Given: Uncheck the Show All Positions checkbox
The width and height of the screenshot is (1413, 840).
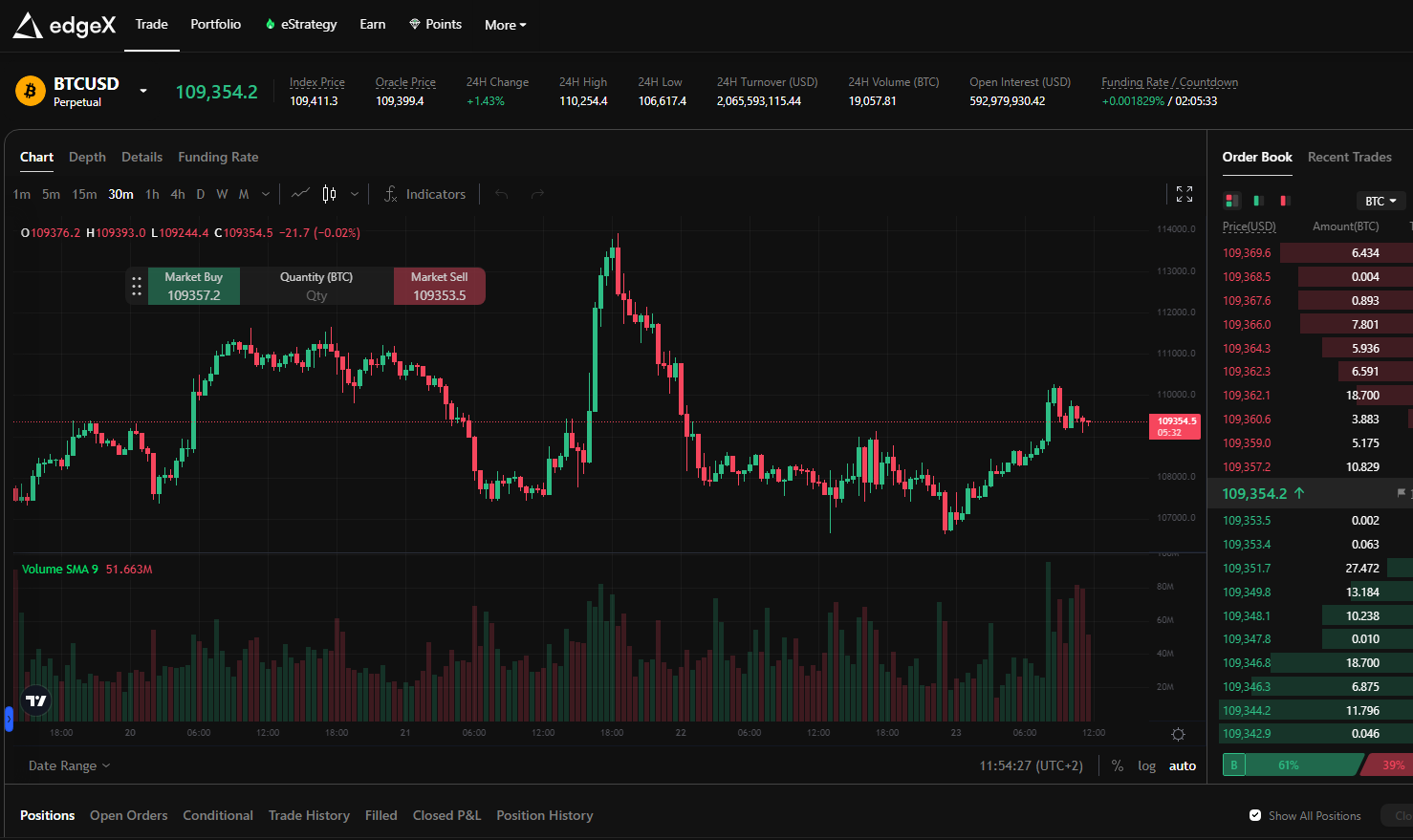Looking at the screenshot, I should (1255, 815).
